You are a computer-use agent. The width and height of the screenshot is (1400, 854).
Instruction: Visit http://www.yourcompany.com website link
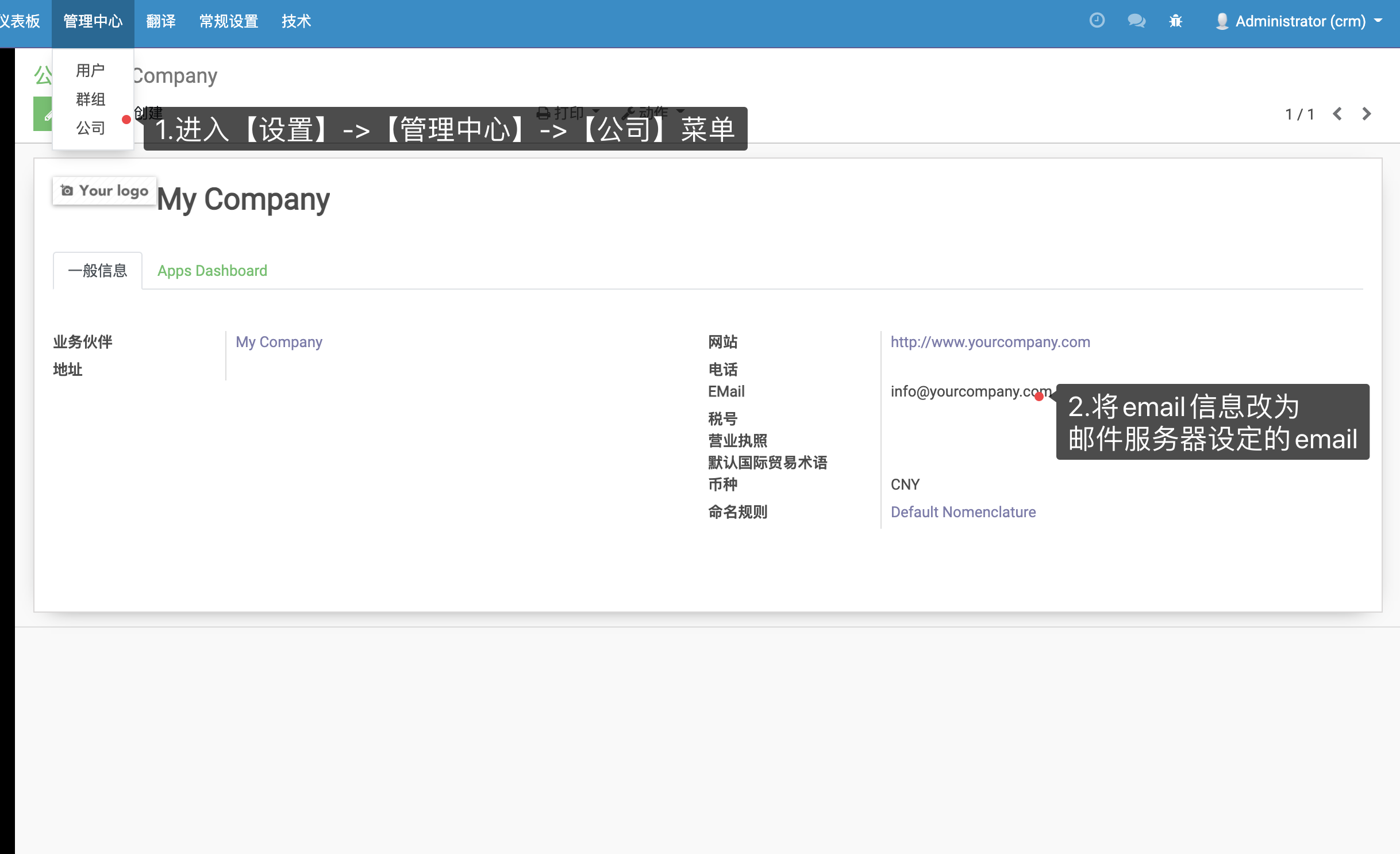tap(990, 342)
